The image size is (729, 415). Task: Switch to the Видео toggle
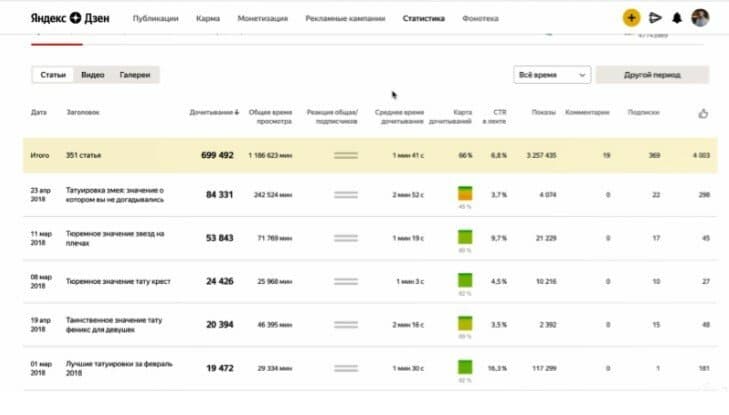tap(93, 75)
